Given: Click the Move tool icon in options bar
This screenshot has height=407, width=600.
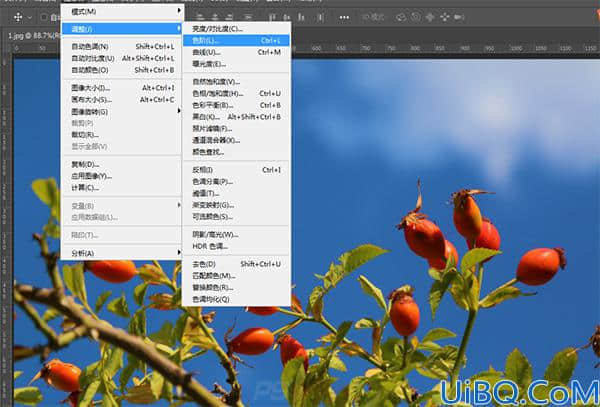Looking at the screenshot, I should pos(18,17).
